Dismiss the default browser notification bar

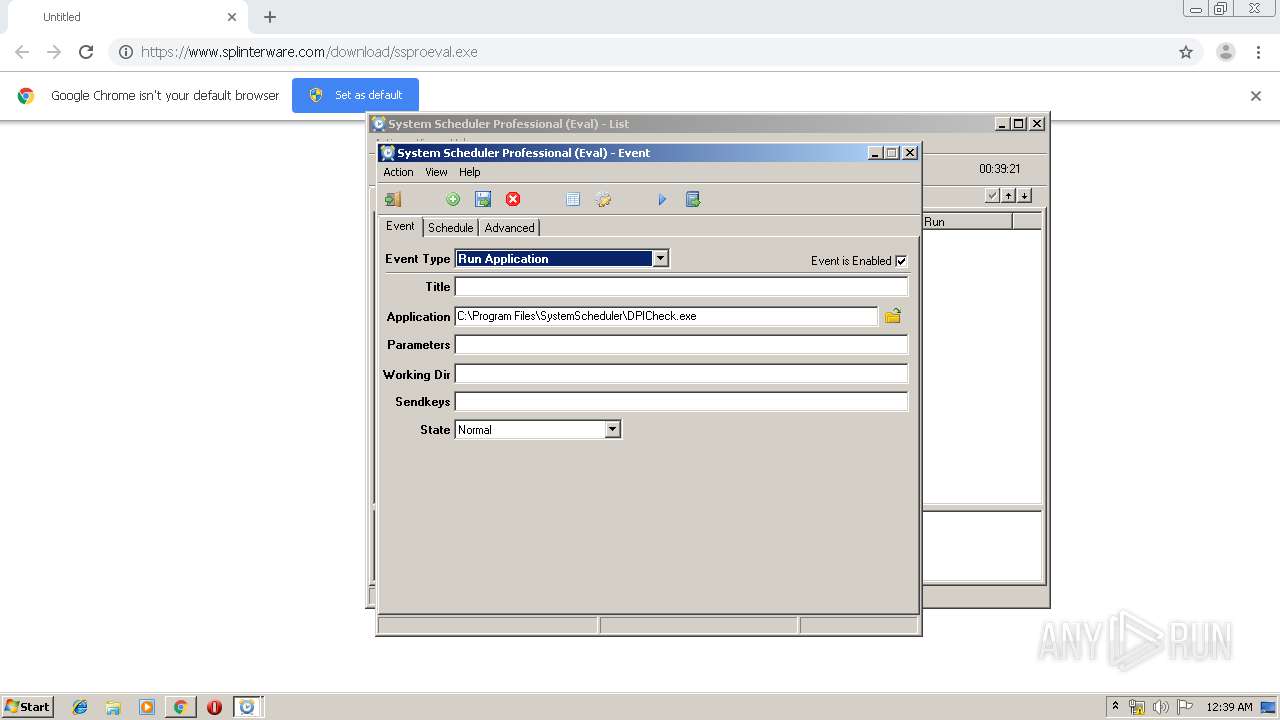tap(1256, 96)
